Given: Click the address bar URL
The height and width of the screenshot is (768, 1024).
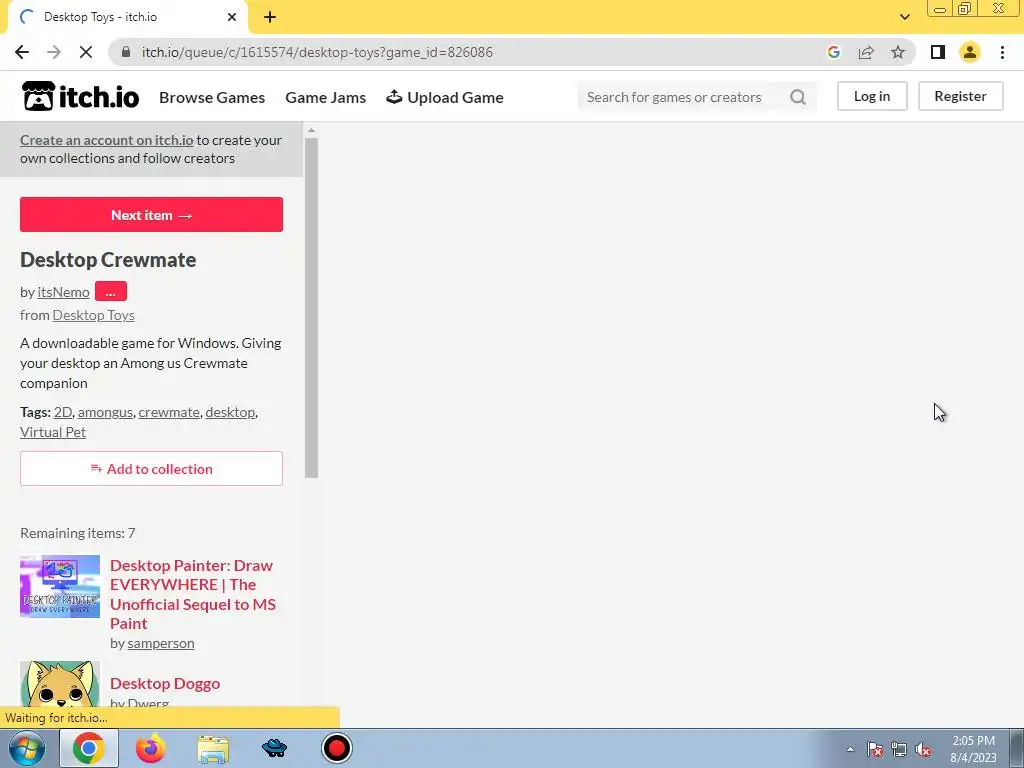Looking at the screenshot, I should 317,52.
